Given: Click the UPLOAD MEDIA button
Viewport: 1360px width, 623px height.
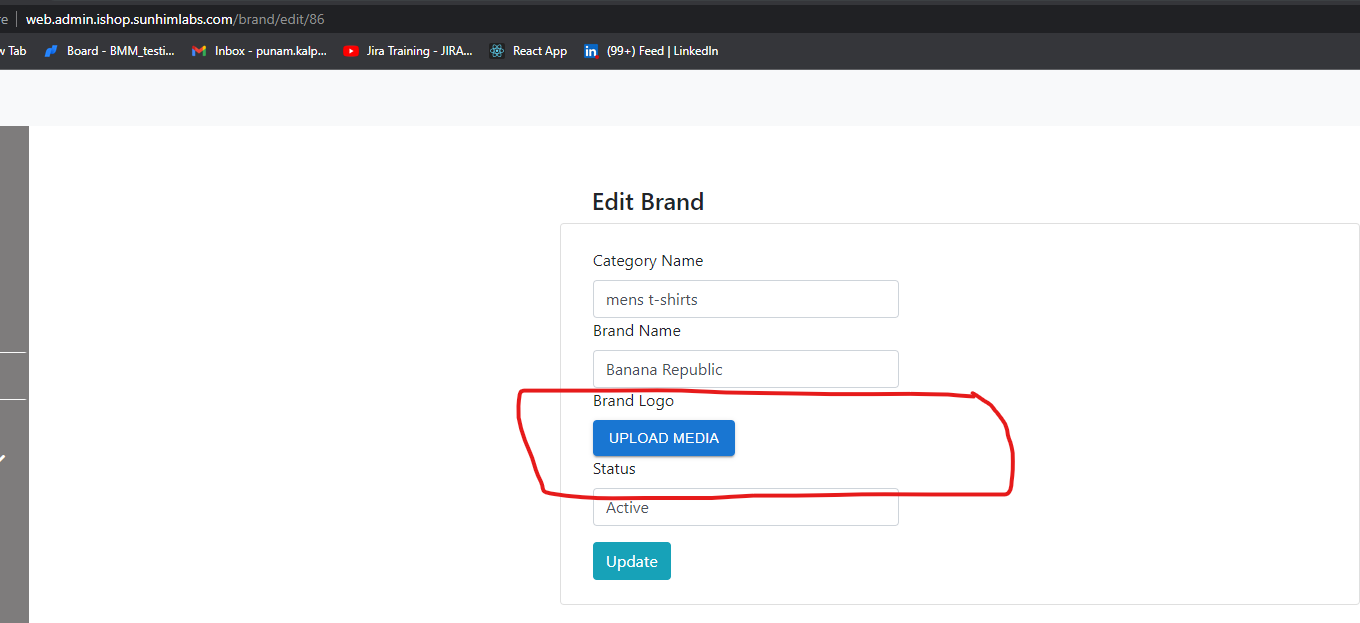Looking at the screenshot, I should pyautogui.click(x=664, y=438).
